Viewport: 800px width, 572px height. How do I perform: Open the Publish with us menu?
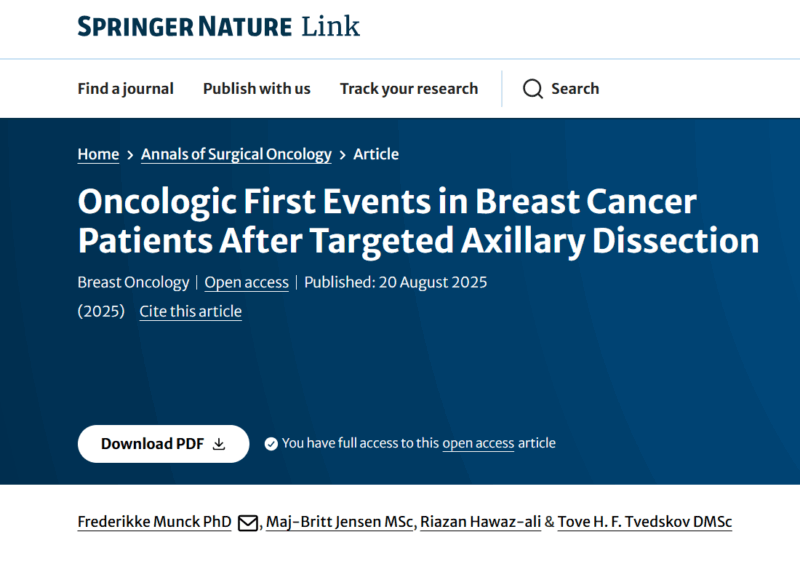[x=257, y=89]
